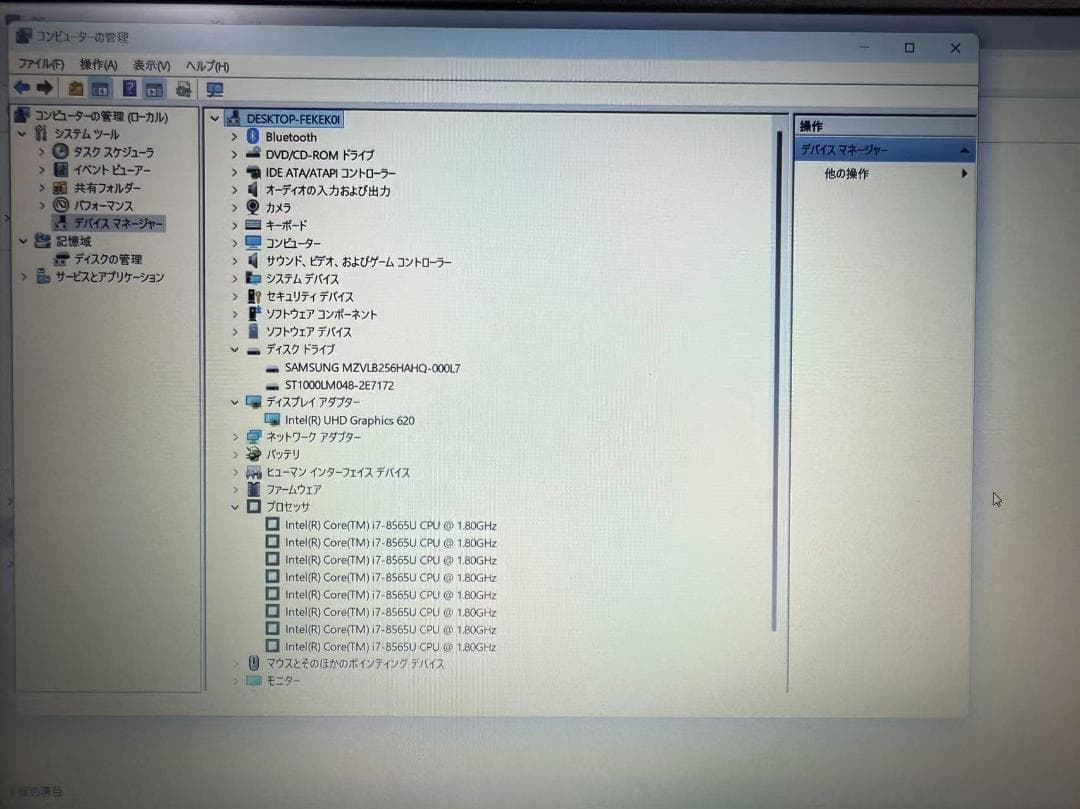Open Help using the help toolbar icon
The height and width of the screenshot is (809, 1080).
click(x=127, y=88)
